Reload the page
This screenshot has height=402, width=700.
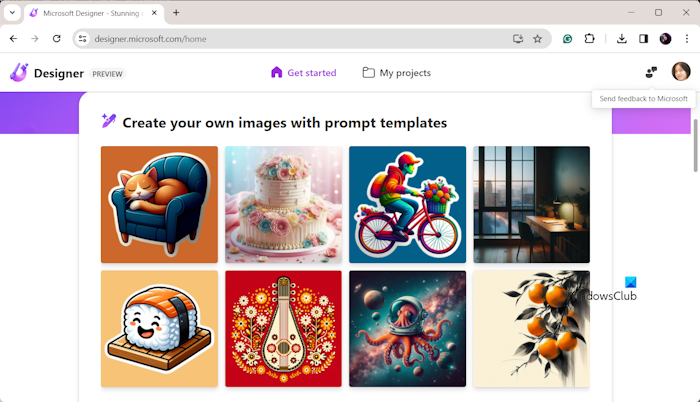(56, 39)
